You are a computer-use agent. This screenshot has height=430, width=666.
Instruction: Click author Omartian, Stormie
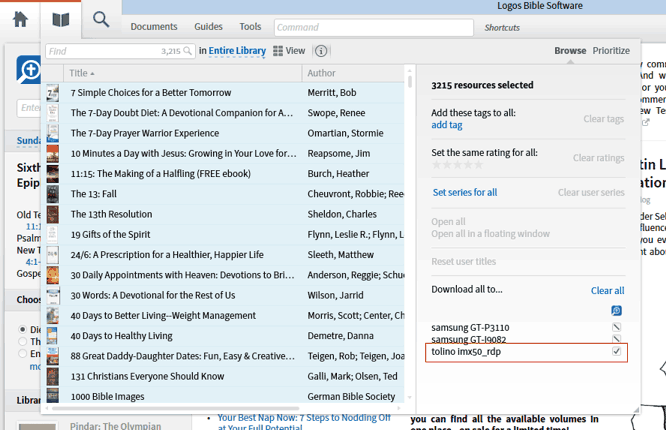tap(345, 133)
